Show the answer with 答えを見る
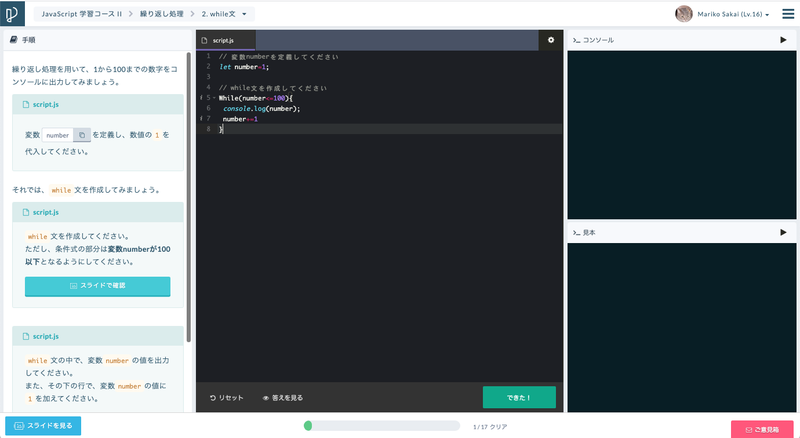 282,397
